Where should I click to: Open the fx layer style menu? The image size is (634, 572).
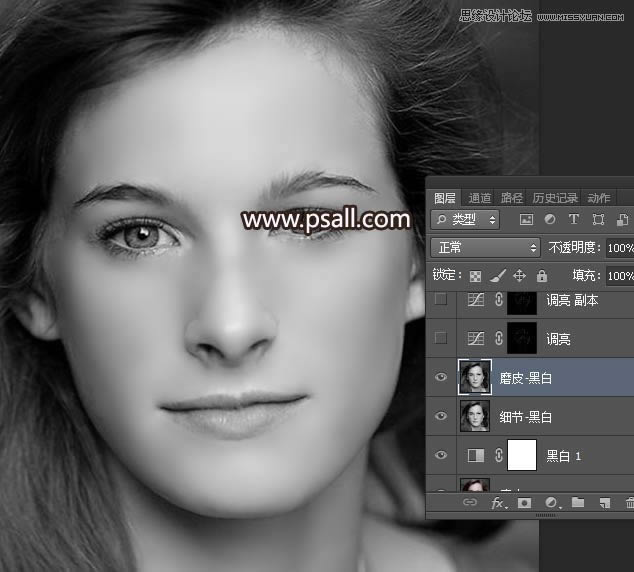[497, 503]
